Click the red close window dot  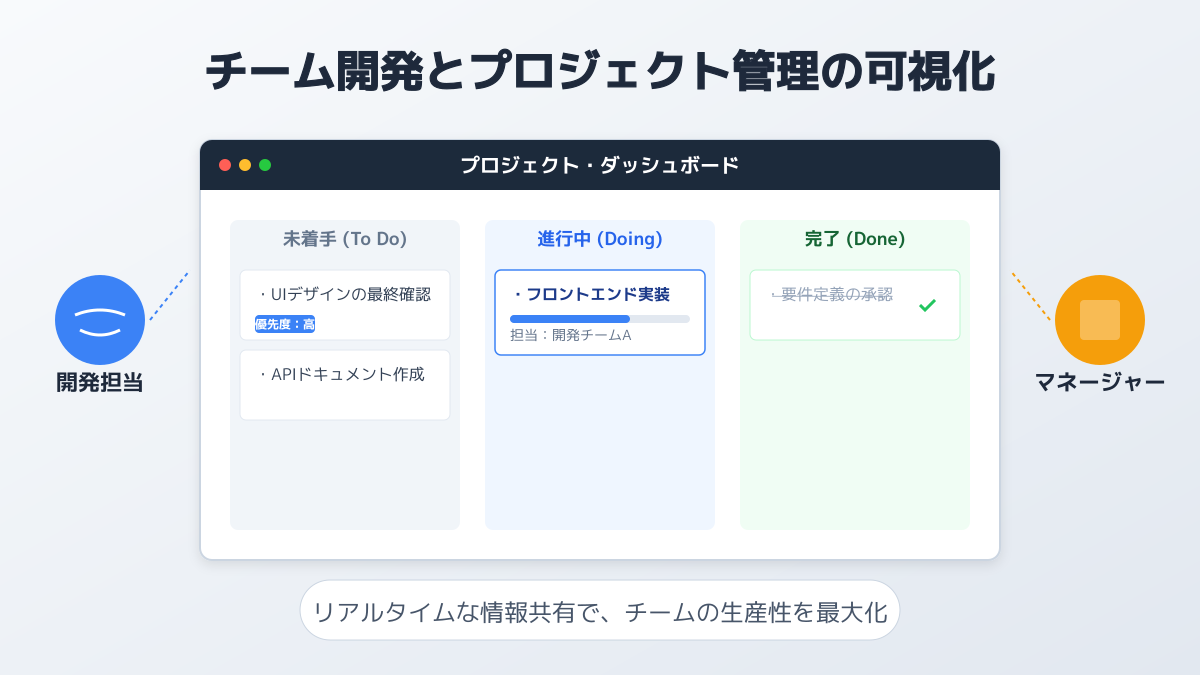(x=225, y=165)
